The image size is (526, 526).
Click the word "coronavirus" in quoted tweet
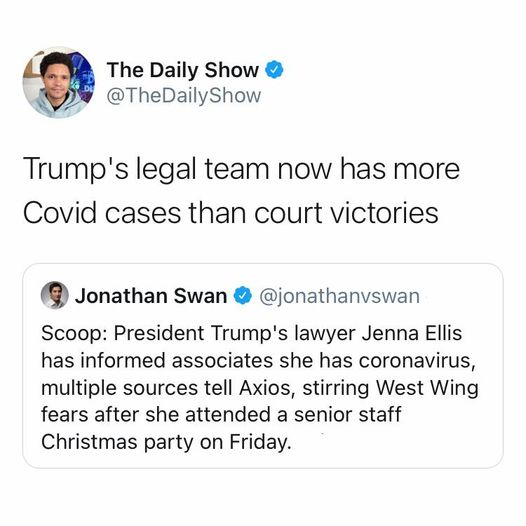[x=415, y=361]
